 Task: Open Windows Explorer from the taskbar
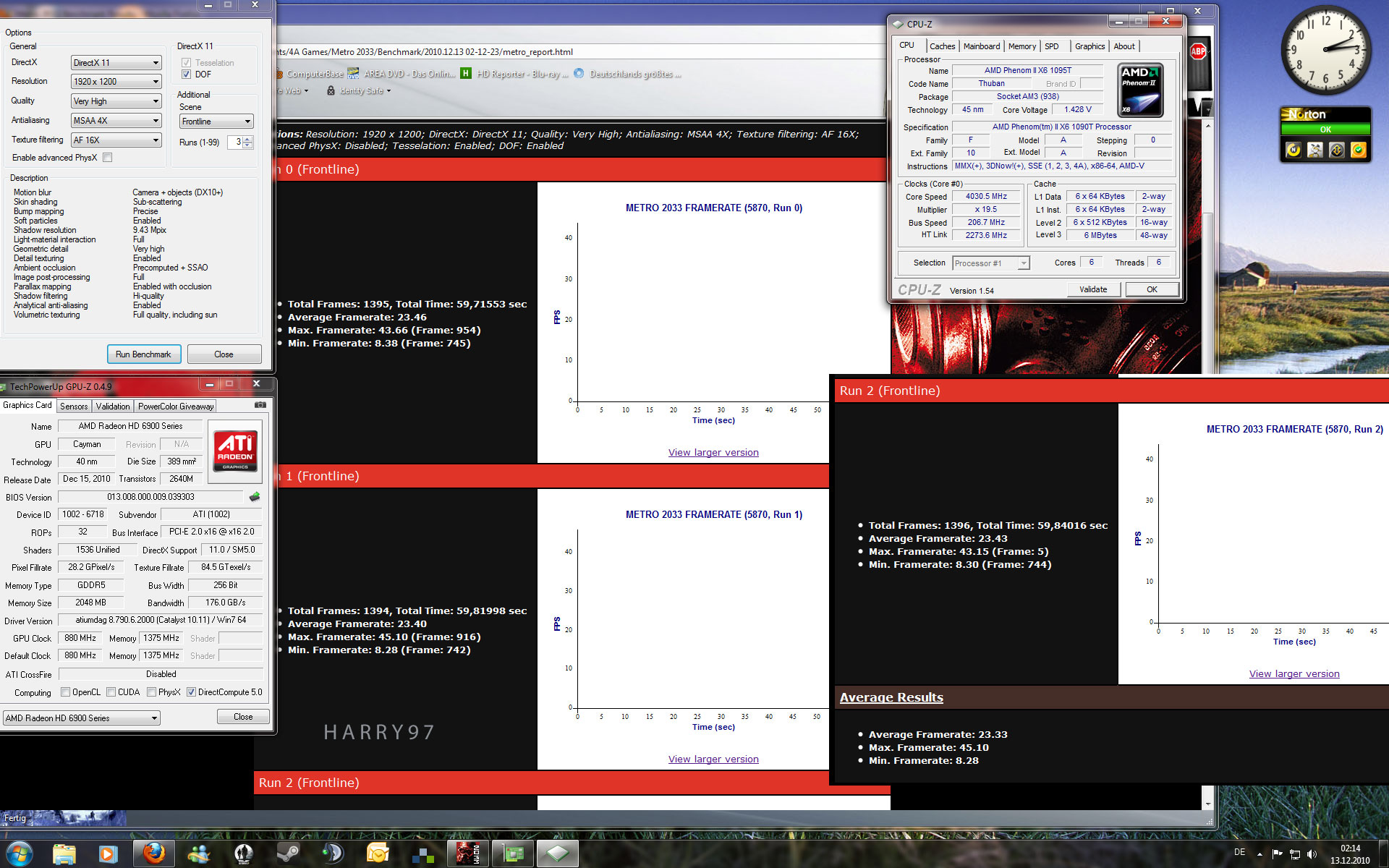[x=64, y=854]
